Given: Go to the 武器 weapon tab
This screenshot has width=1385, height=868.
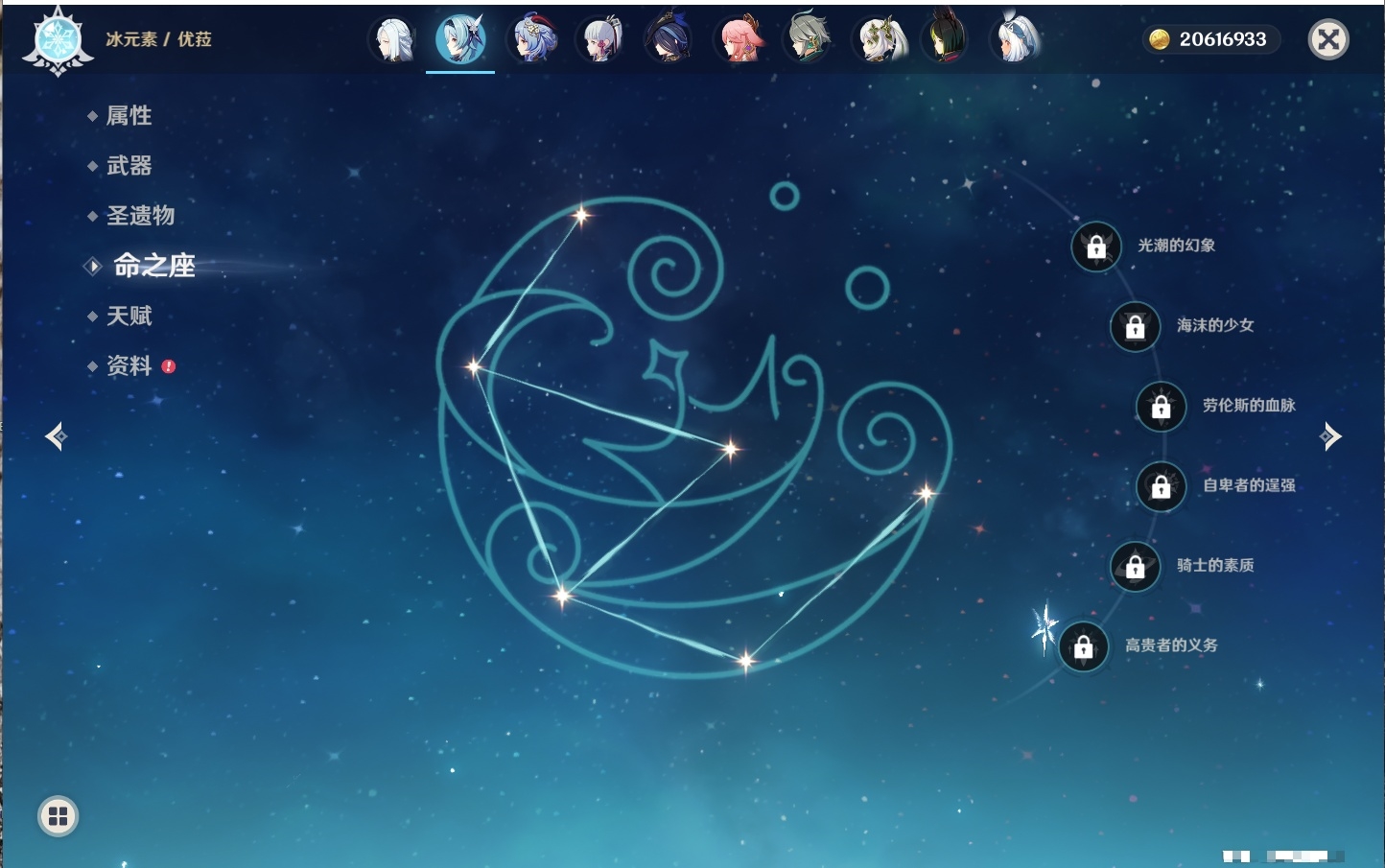Looking at the screenshot, I should click(129, 166).
